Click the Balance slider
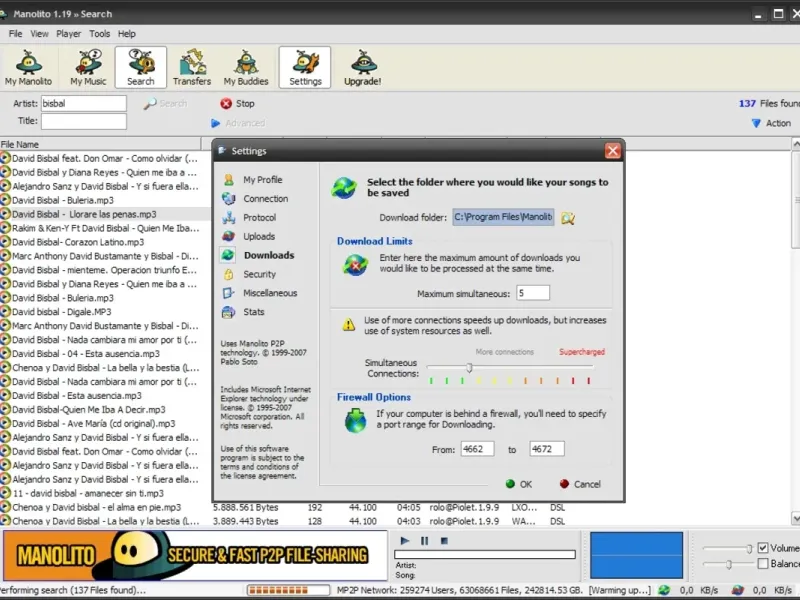 click(x=727, y=564)
